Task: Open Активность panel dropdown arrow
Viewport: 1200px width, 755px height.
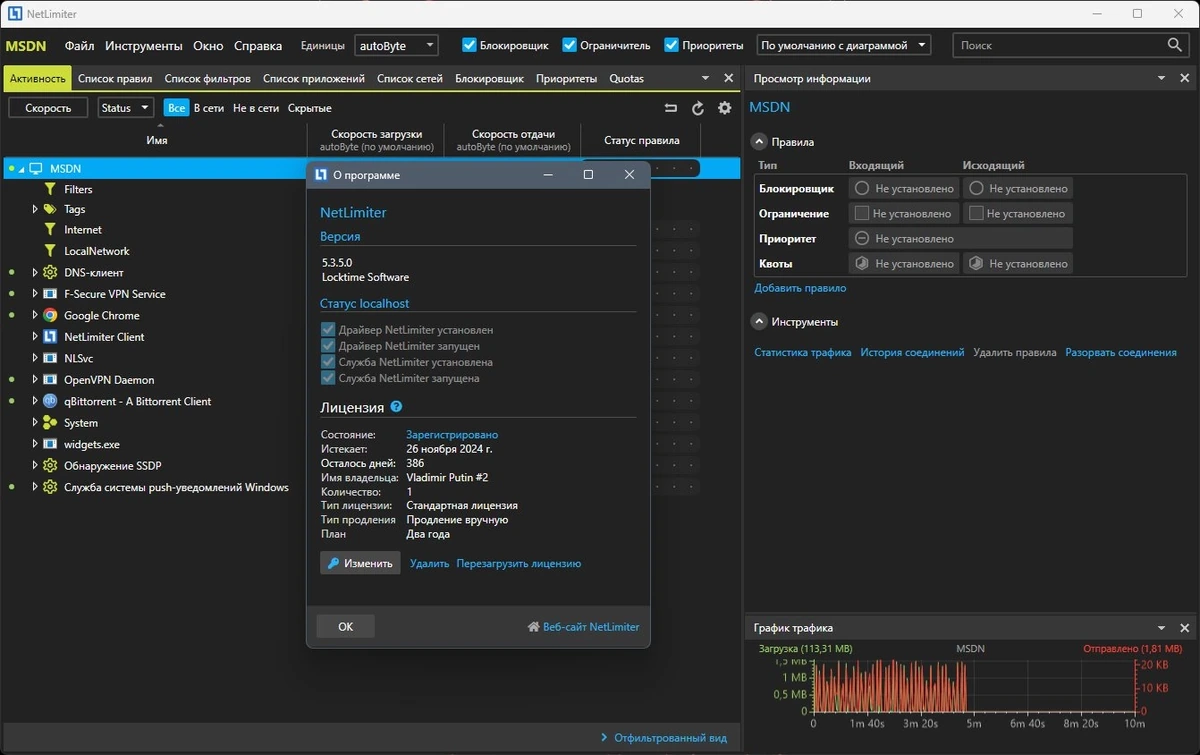Action: [706, 78]
